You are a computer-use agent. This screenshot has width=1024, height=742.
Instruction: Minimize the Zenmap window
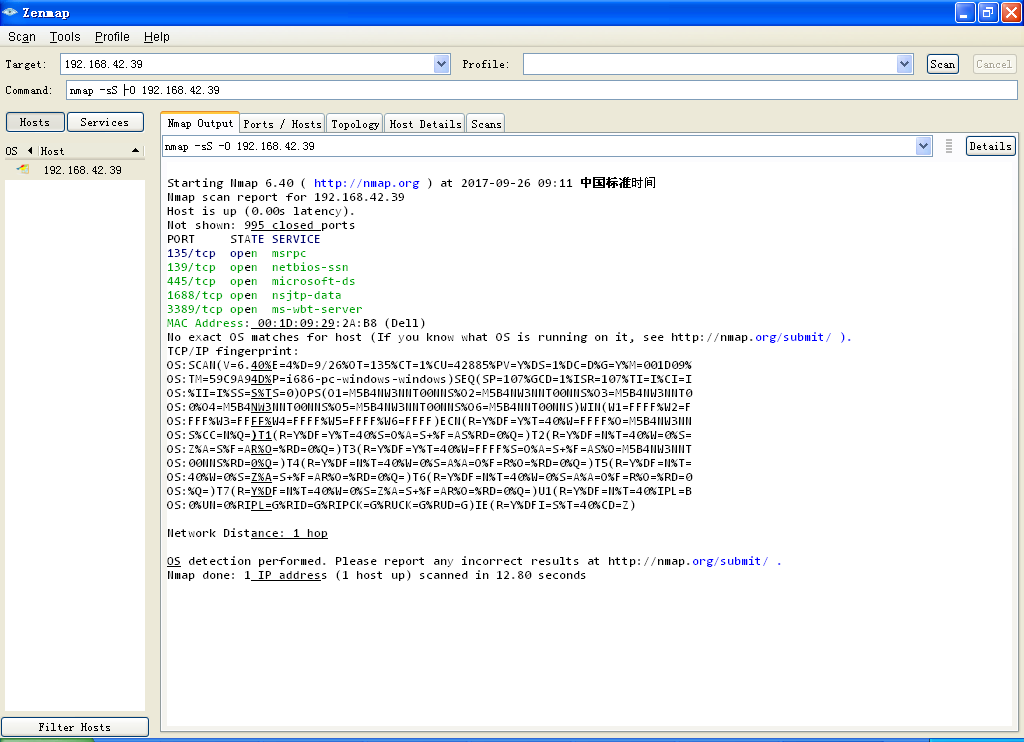pyautogui.click(x=965, y=12)
